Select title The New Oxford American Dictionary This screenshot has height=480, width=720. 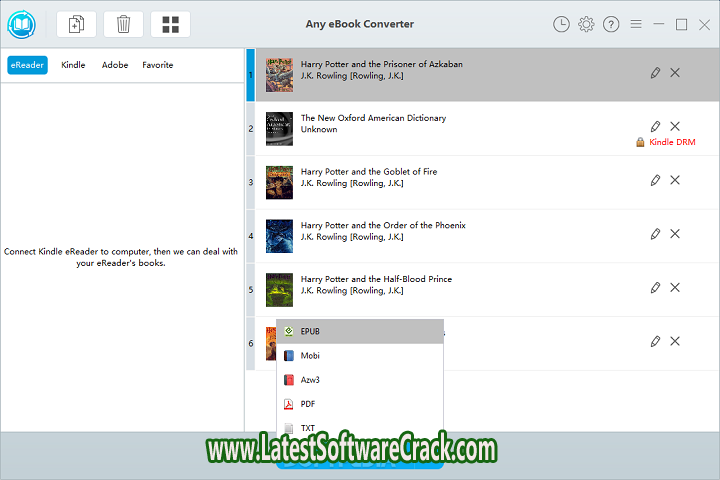point(373,118)
